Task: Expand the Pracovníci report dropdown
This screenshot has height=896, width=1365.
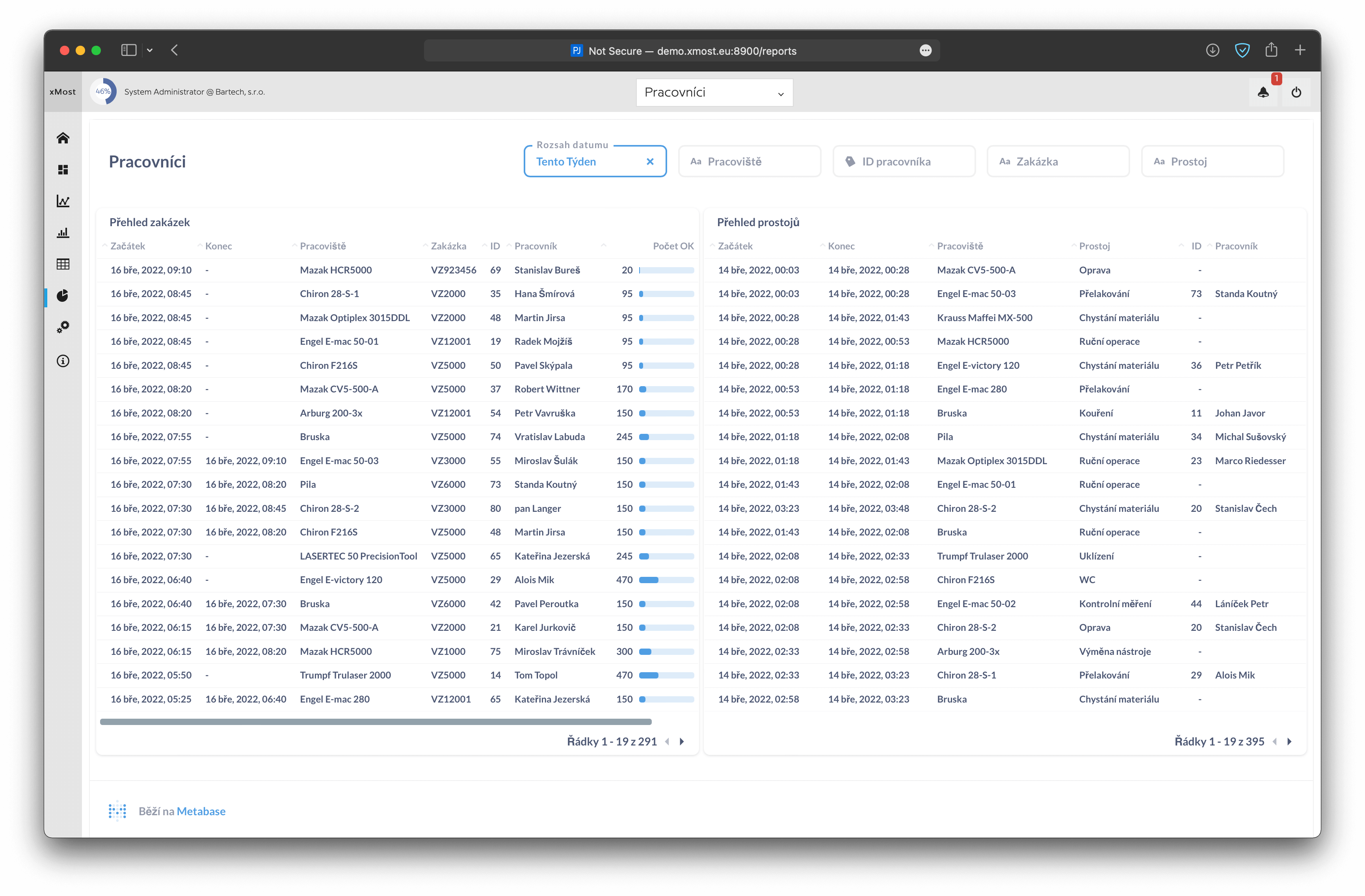Action: pyautogui.click(x=714, y=92)
